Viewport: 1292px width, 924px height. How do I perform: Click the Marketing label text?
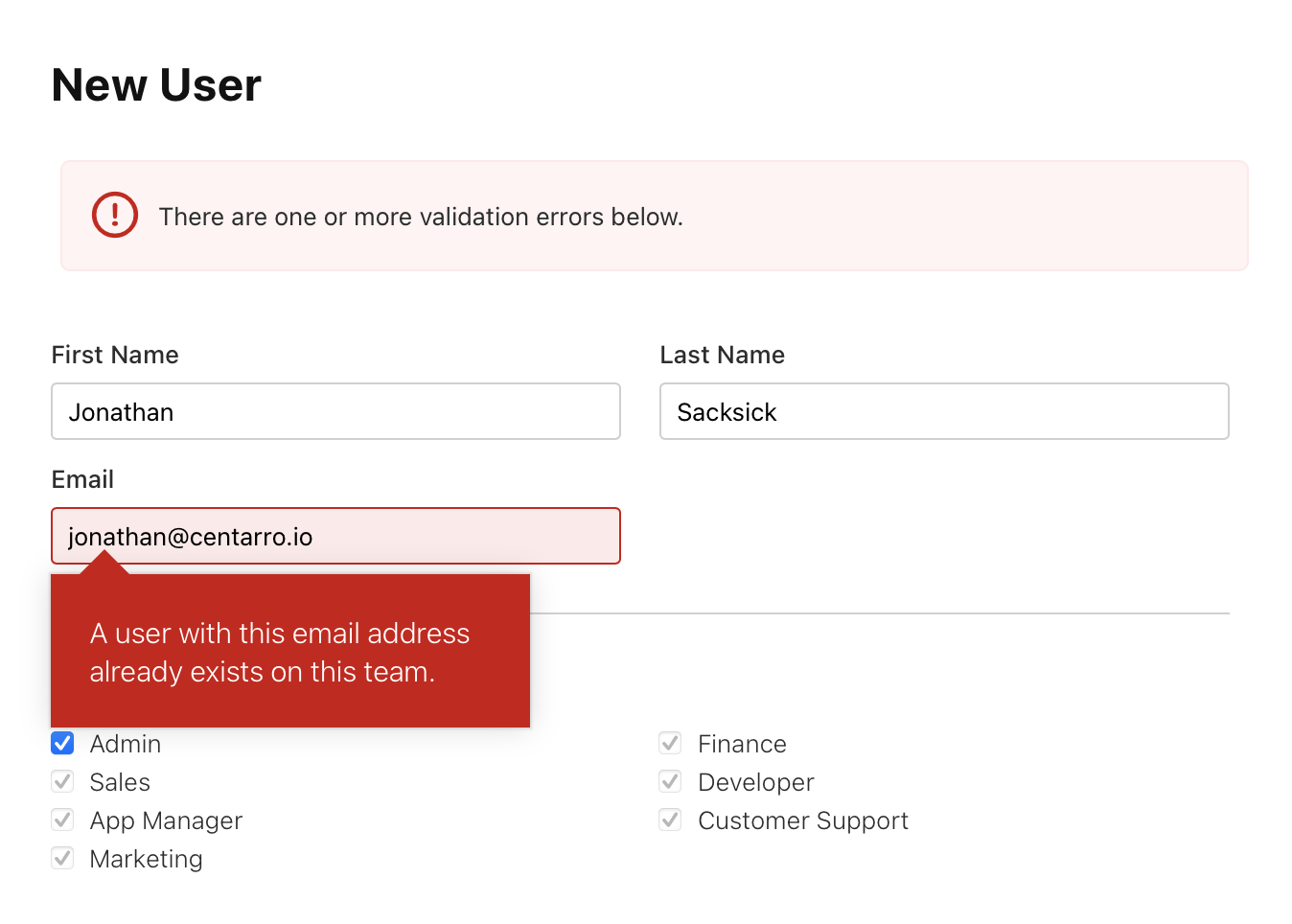[147, 859]
